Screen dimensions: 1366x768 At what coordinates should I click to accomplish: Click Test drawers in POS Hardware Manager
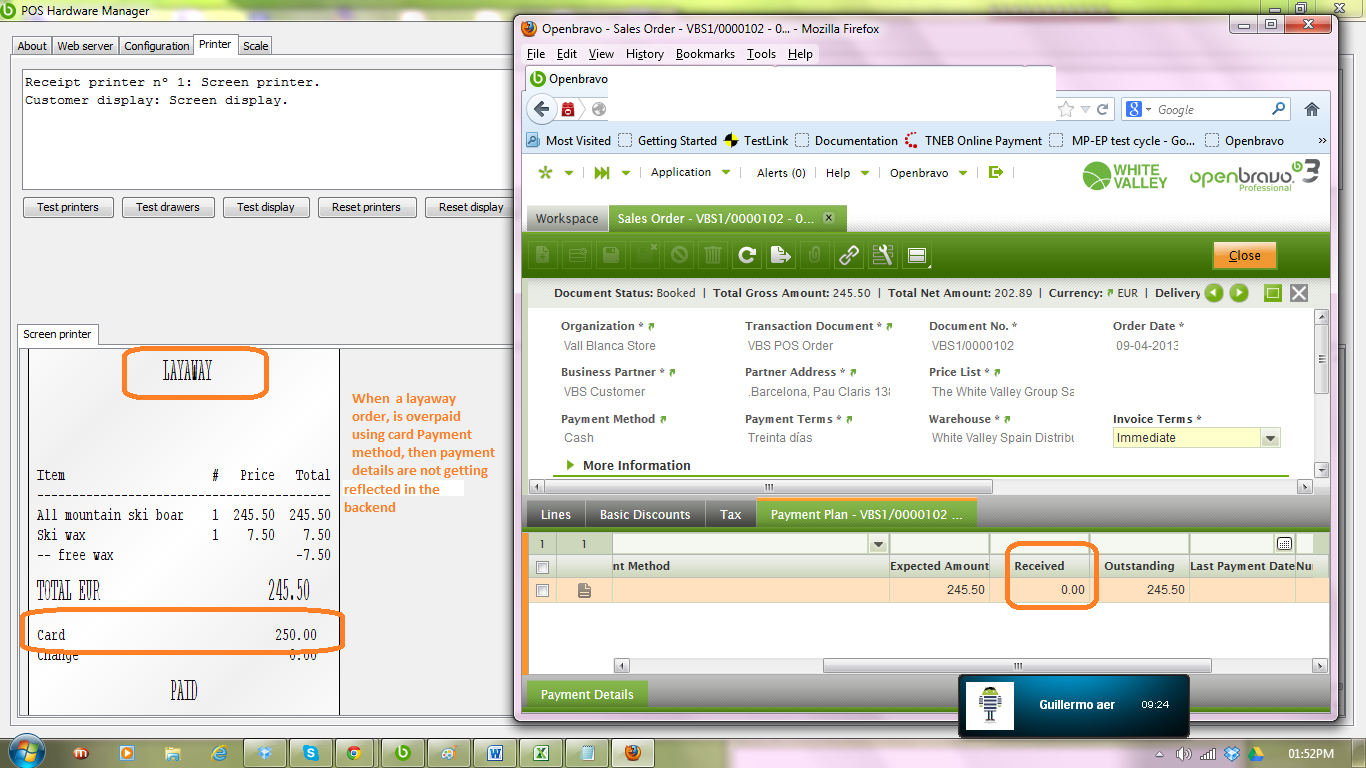pyautogui.click(x=168, y=207)
